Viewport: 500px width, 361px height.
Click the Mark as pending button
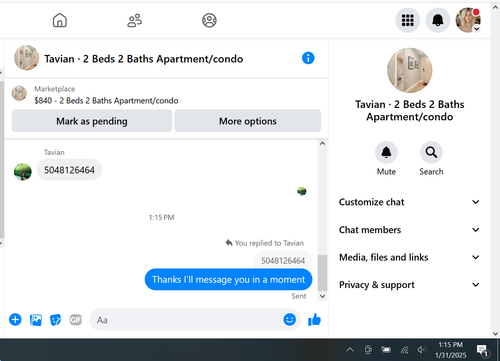(92, 121)
